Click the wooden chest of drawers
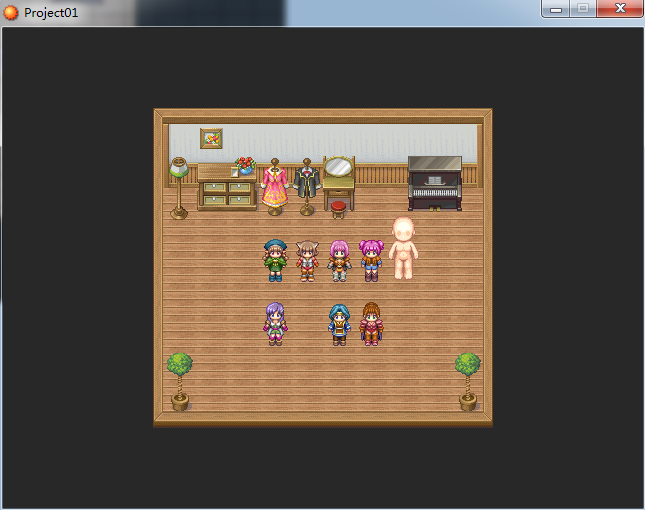645x510 pixels. (227, 187)
